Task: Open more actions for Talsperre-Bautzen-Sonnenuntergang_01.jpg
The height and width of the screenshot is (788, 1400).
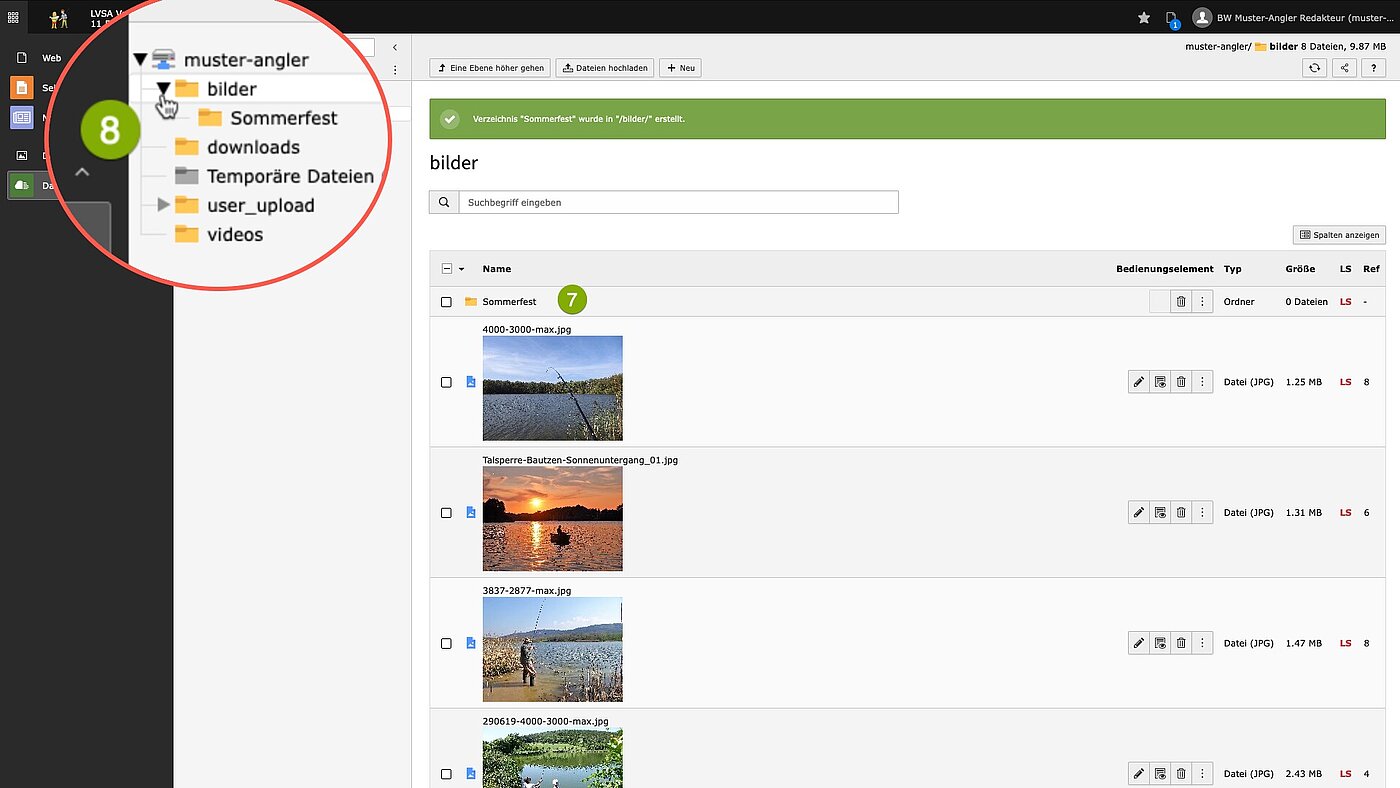Action: 1202,513
